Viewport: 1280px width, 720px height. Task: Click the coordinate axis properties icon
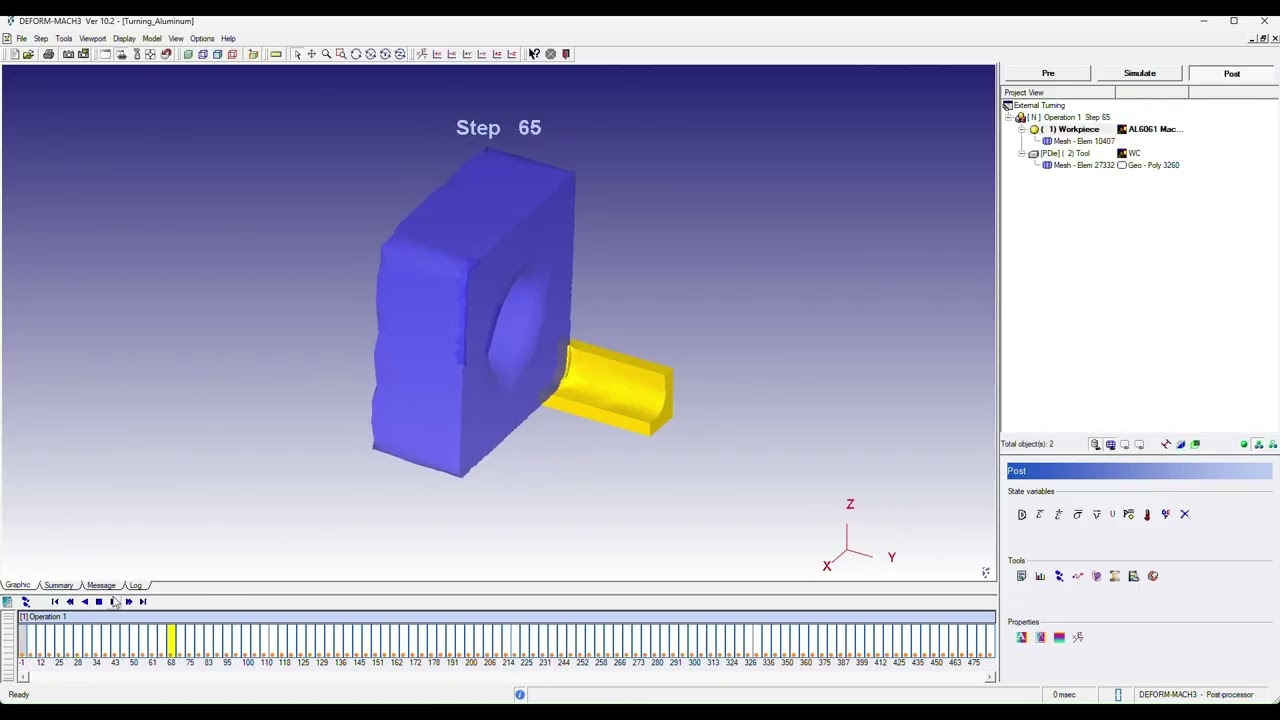click(x=1078, y=637)
